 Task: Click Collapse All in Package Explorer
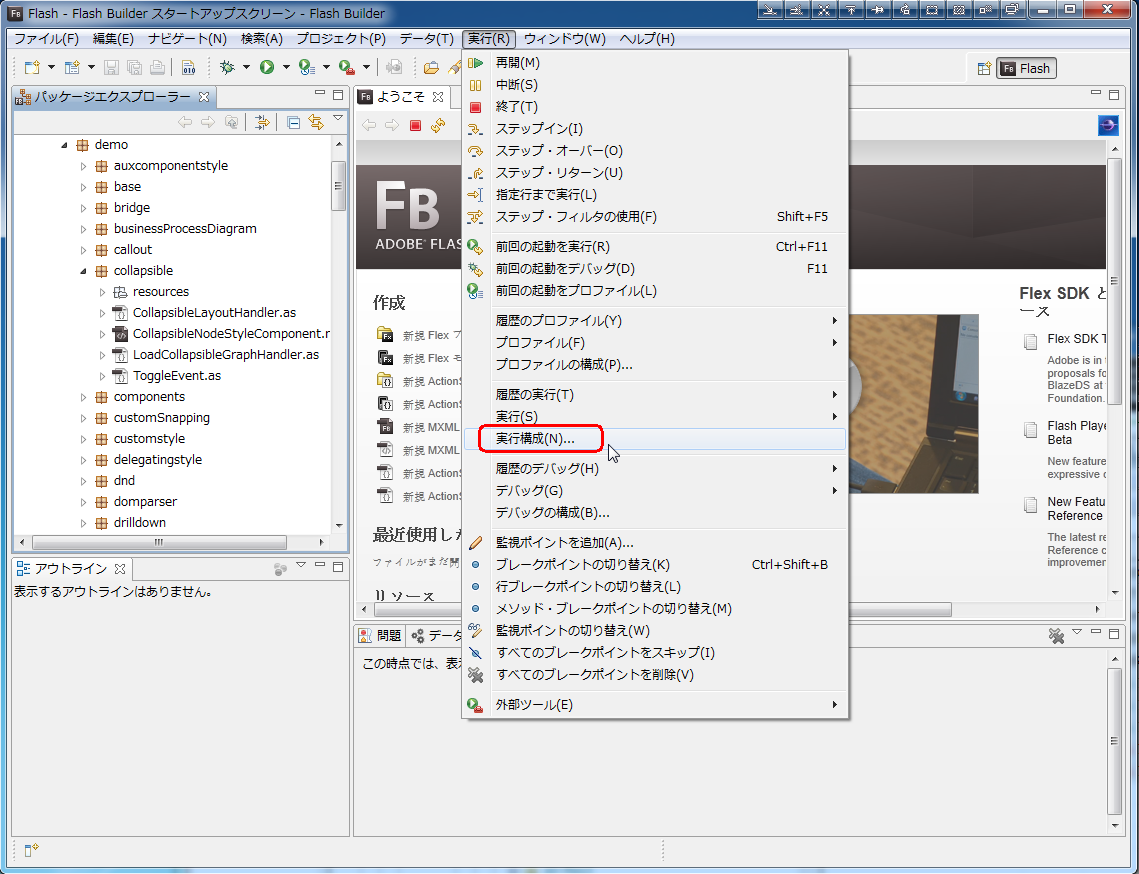tap(293, 122)
